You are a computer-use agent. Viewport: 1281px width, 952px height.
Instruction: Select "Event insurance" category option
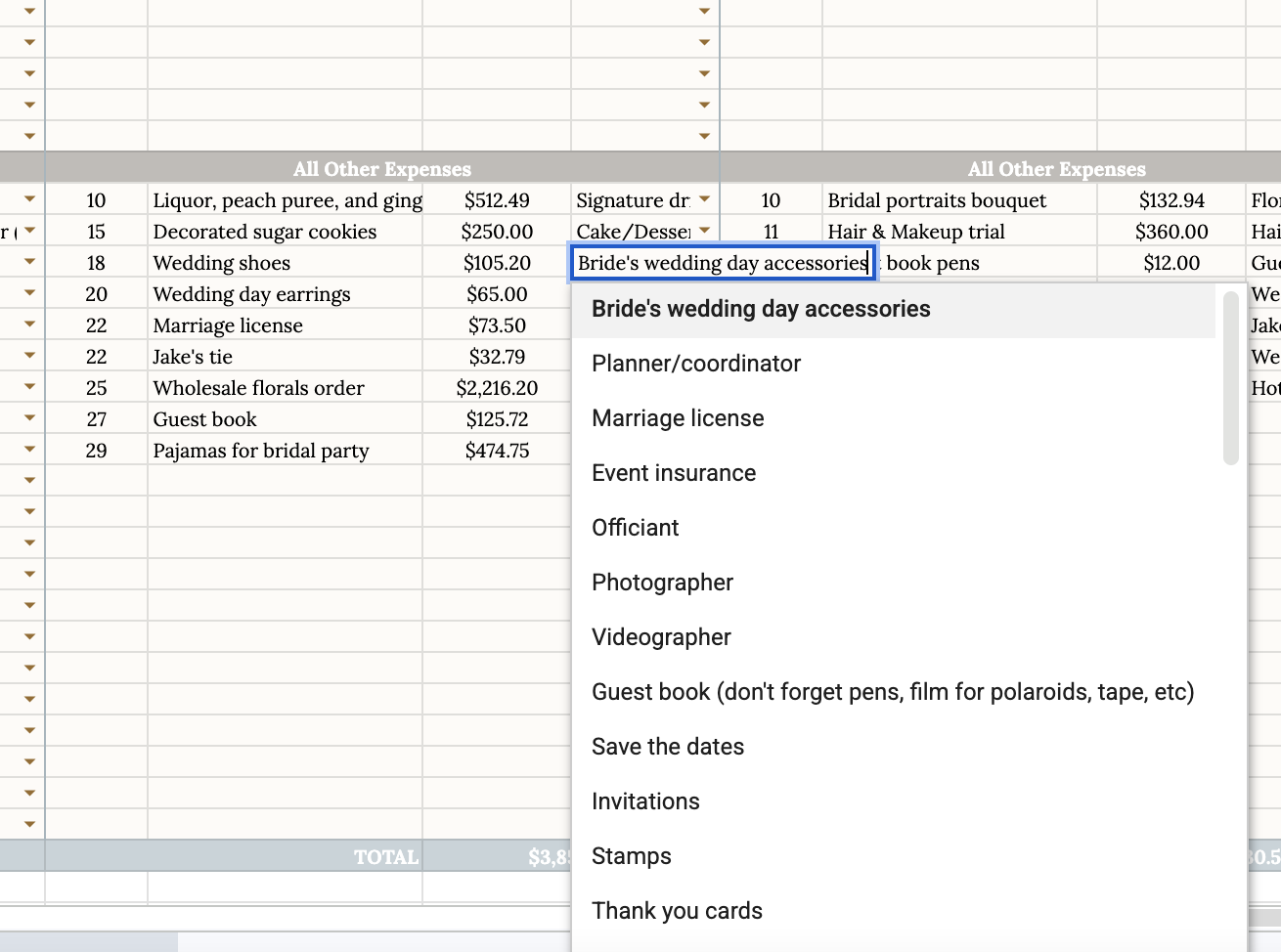point(893,473)
